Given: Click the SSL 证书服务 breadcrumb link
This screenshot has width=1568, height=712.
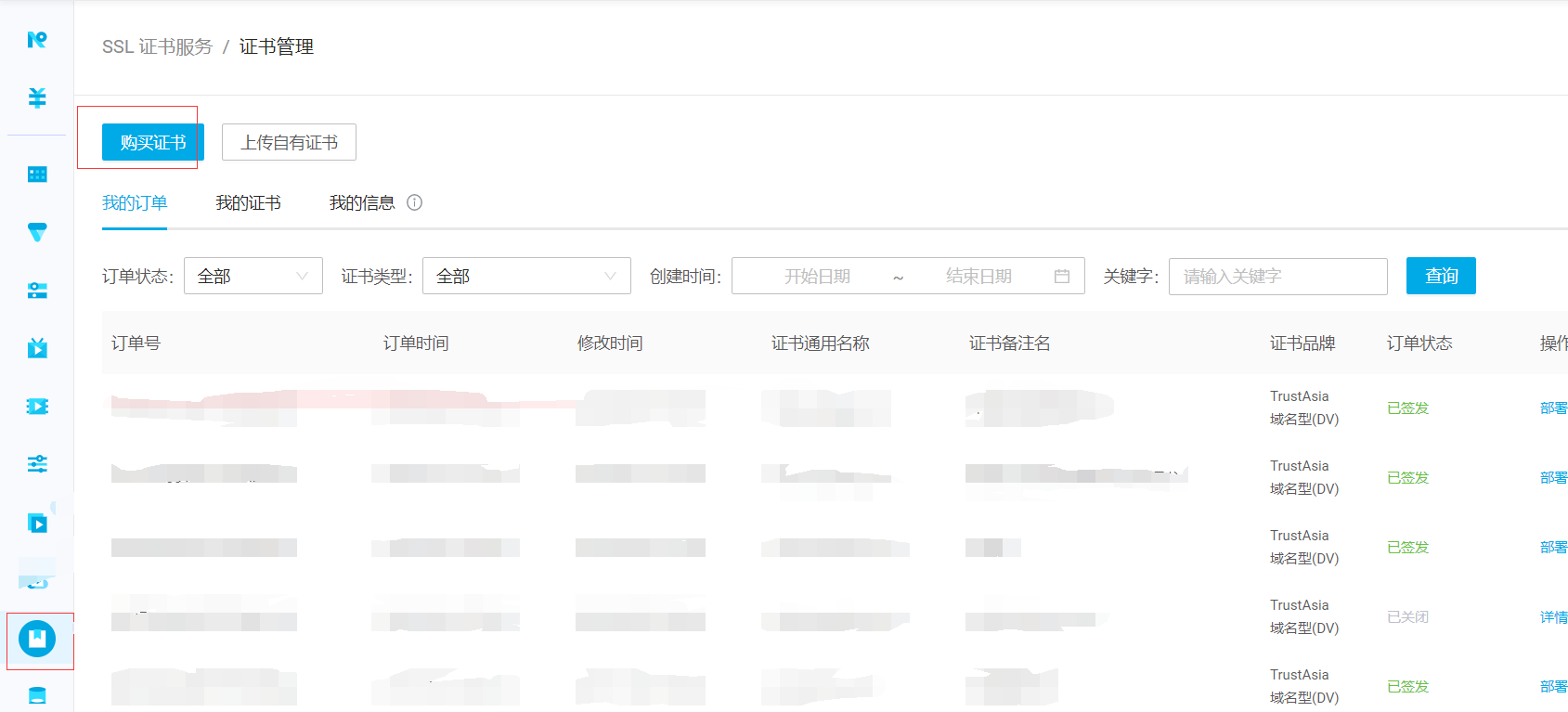Looking at the screenshot, I should coord(157,46).
